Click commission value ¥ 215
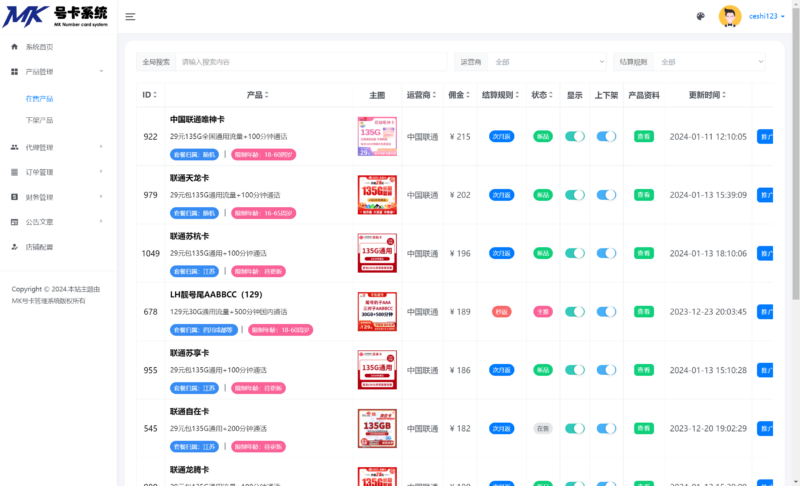The height and width of the screenshot is (486, 800). pos(460,136)
